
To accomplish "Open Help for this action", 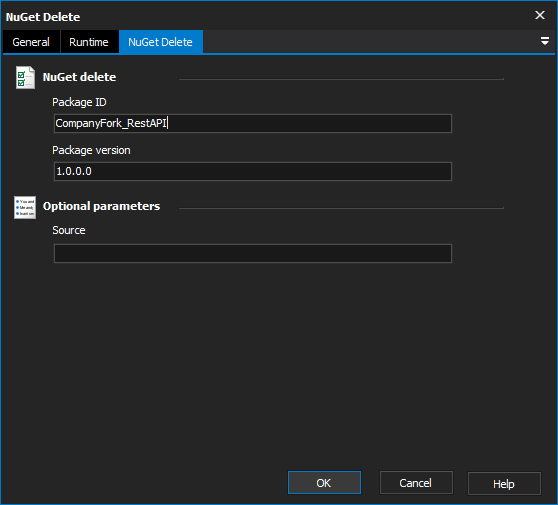I will [x=504, y=484].
